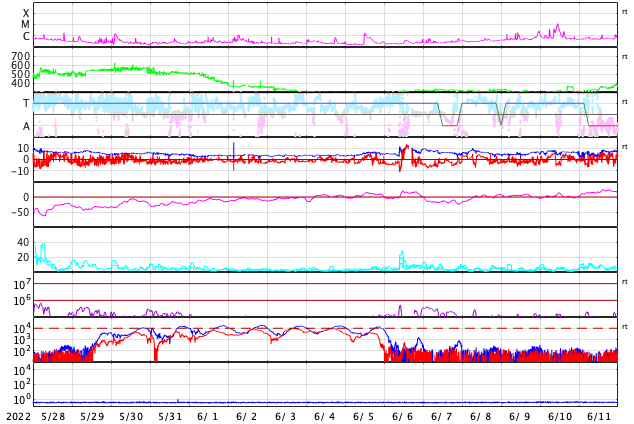Image resolution: width=634 pixels, height=424 pixels.
Task: Click the 'A' axis label
Action: click(26, 127)
